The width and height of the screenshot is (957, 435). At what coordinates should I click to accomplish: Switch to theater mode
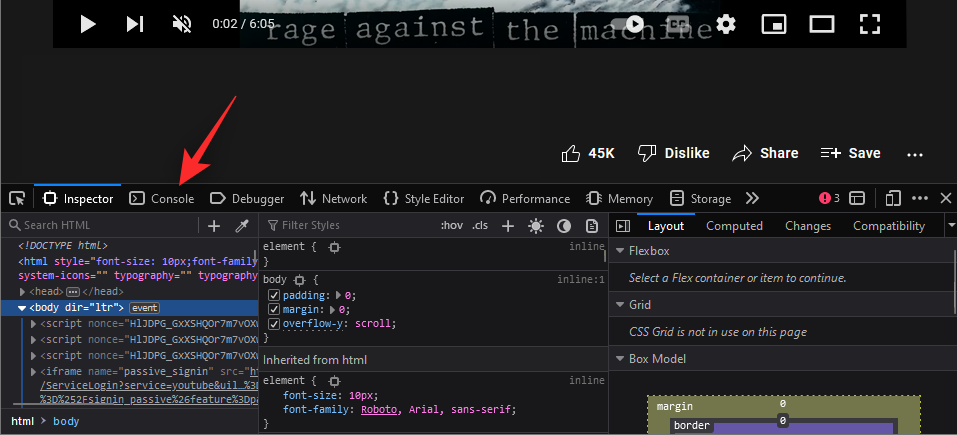(822, 24)
